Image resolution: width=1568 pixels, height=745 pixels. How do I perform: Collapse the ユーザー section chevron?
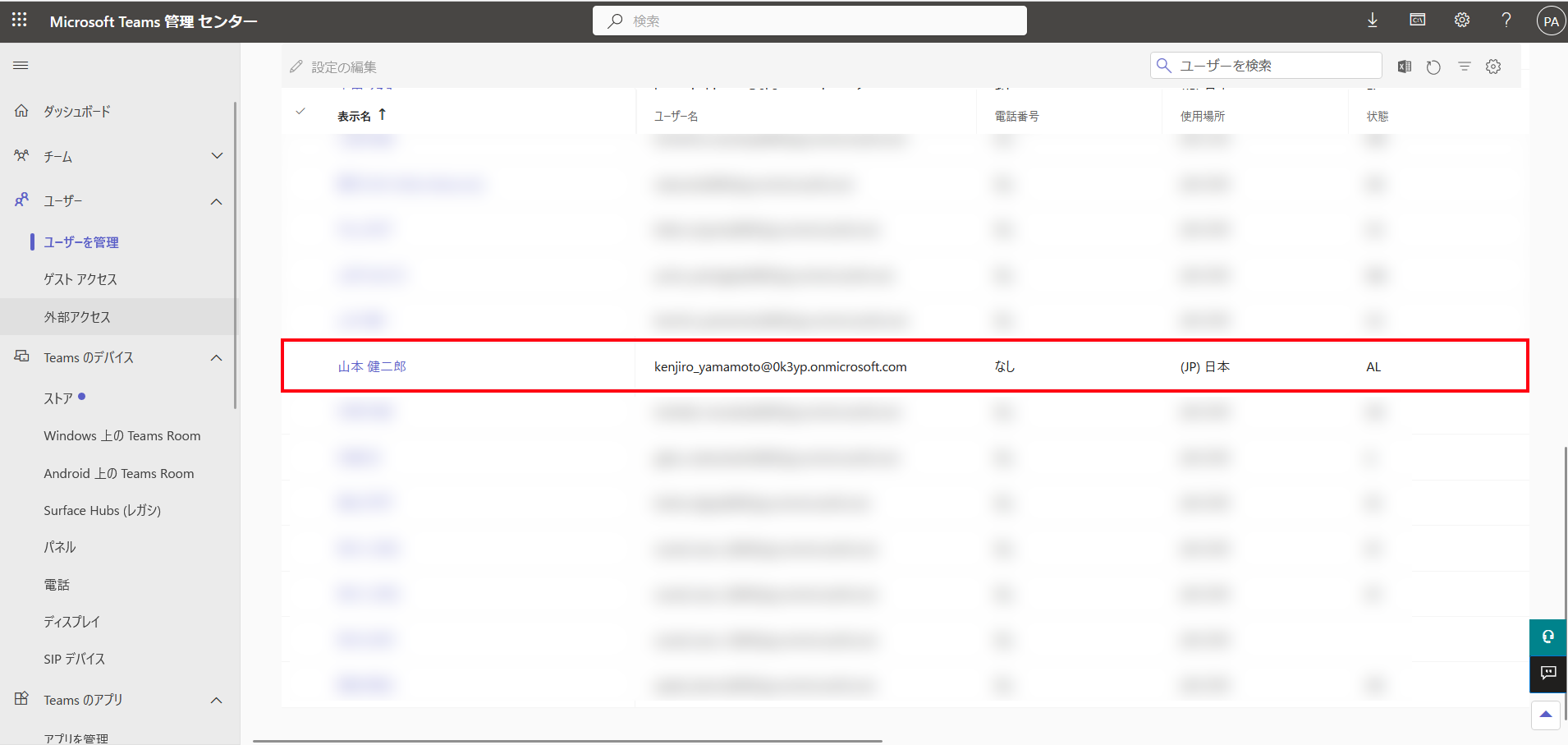(x=217, y=201)
